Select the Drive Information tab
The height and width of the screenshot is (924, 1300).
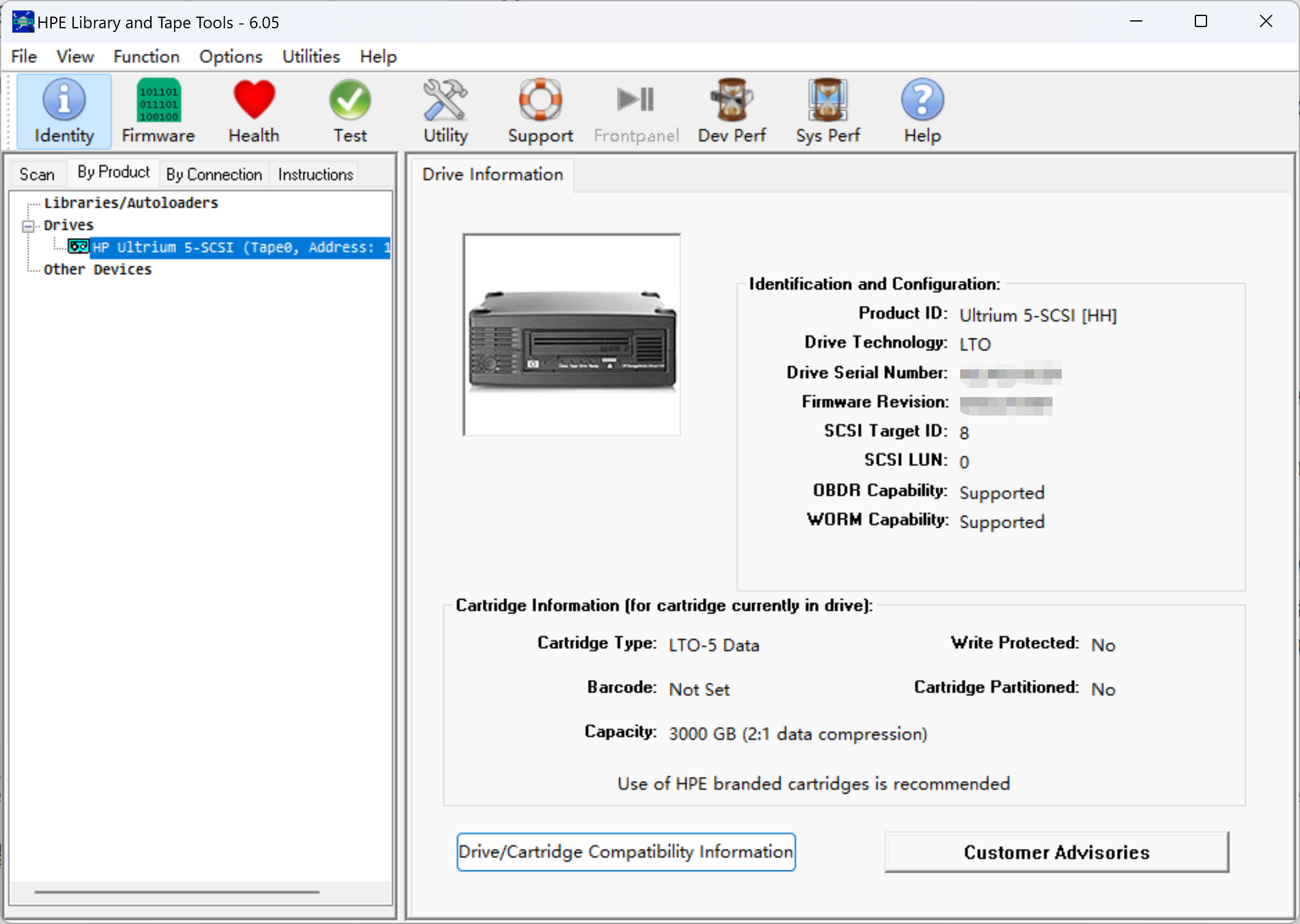[492, 175]
